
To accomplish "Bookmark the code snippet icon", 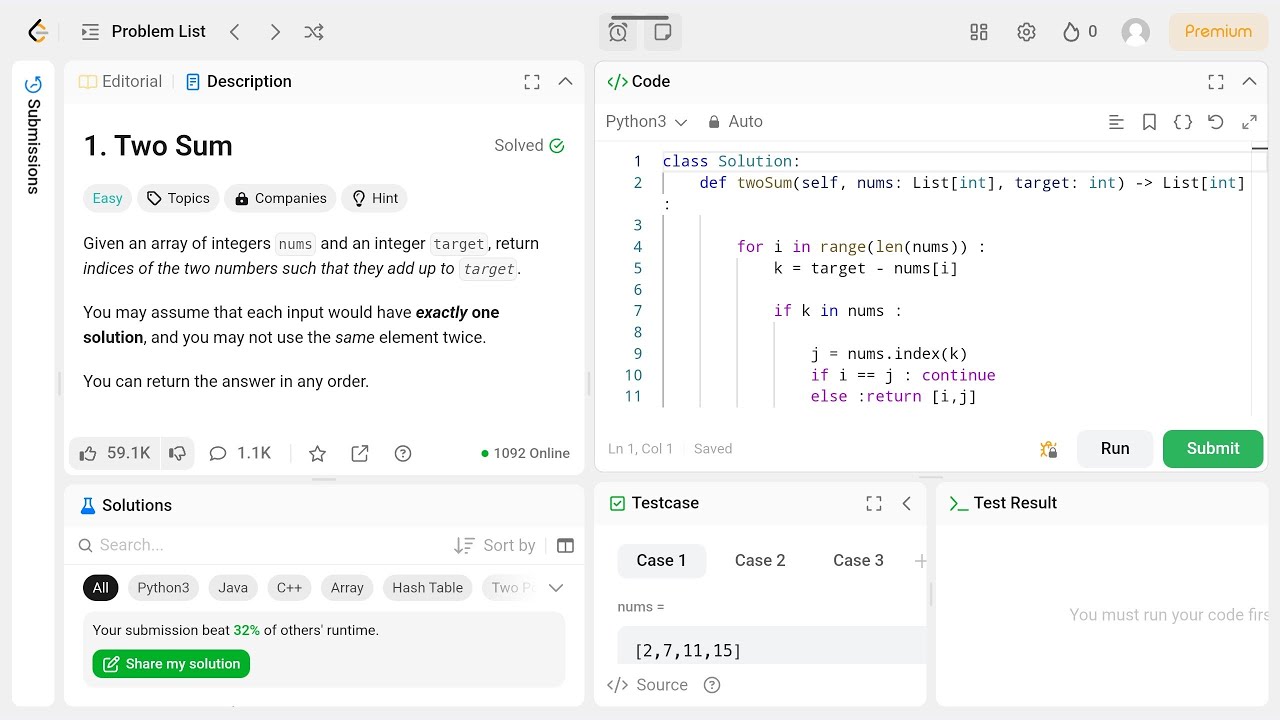I will (1150, 122).
